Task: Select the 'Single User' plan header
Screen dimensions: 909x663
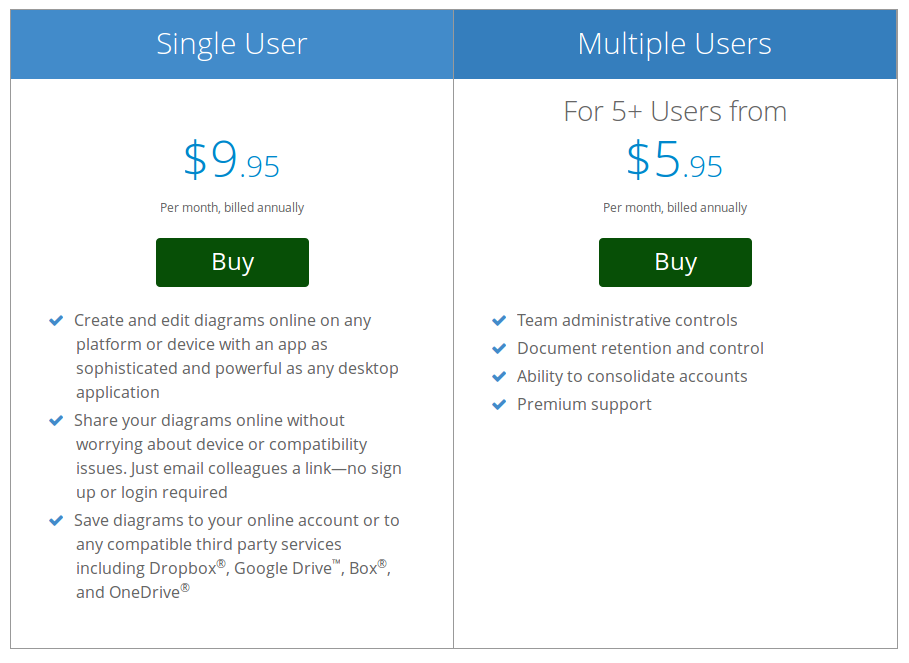Action: [x=231, y=43]
